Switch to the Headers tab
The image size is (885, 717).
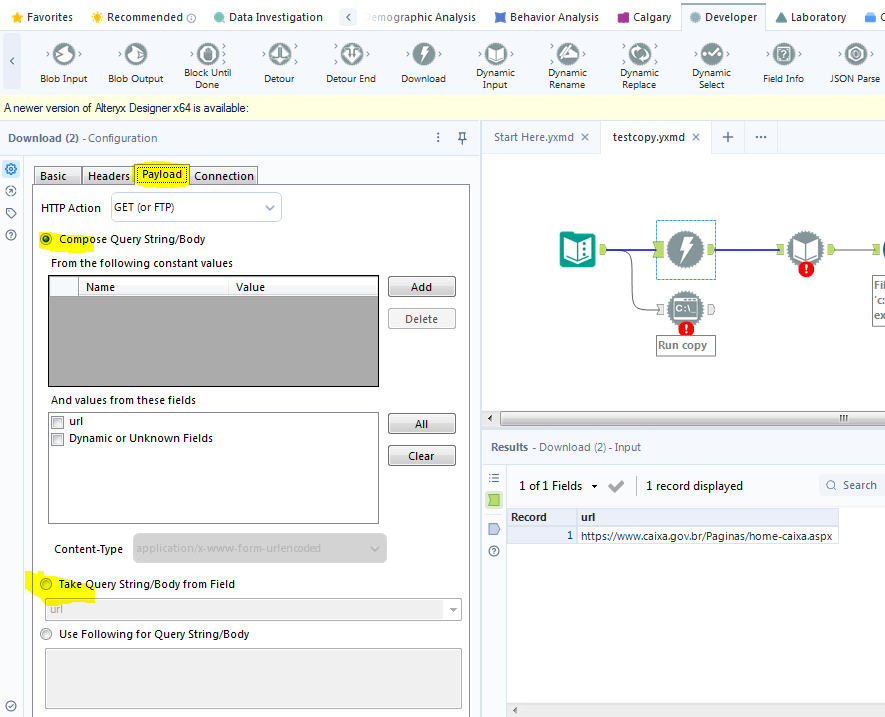click(x=108, y=175)
